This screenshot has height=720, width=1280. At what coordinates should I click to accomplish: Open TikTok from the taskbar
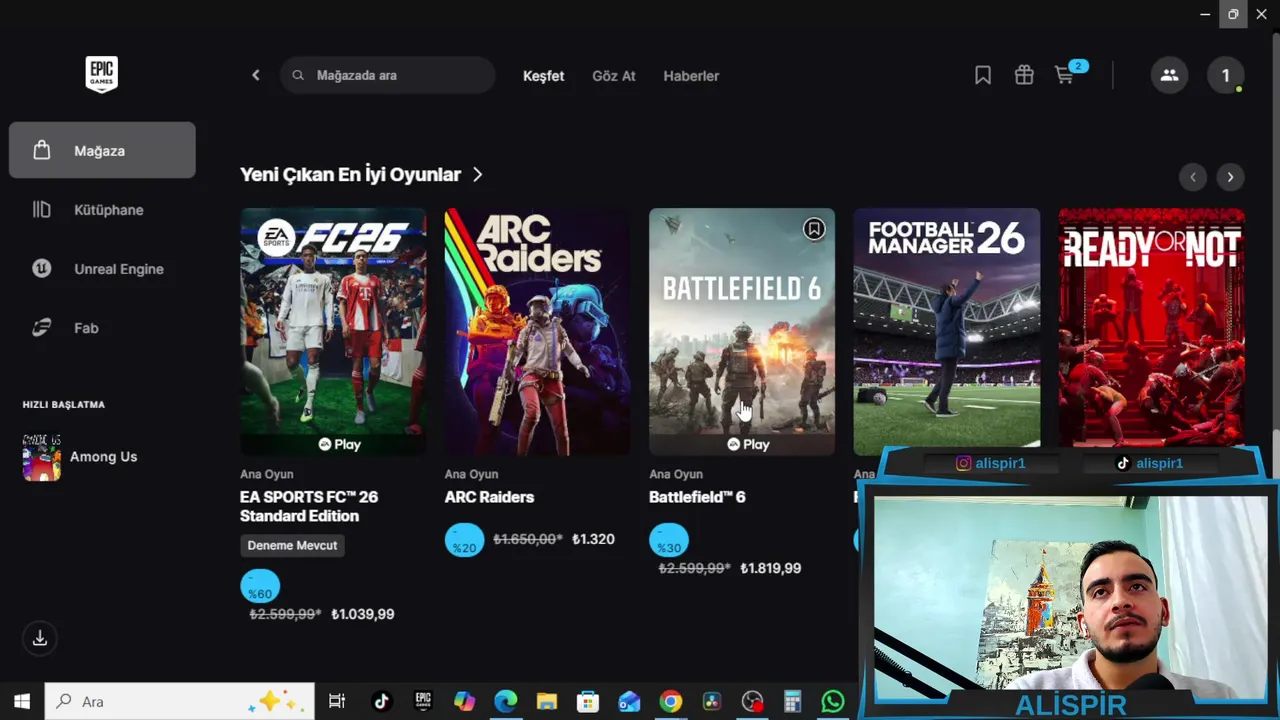click(381, 701)
